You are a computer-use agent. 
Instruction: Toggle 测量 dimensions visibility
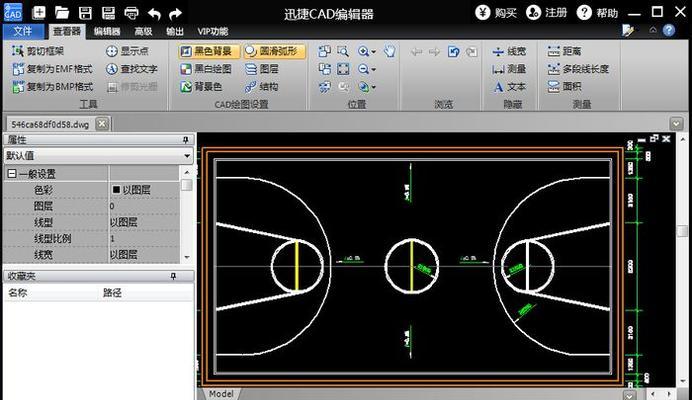click(x=509, y=69)
